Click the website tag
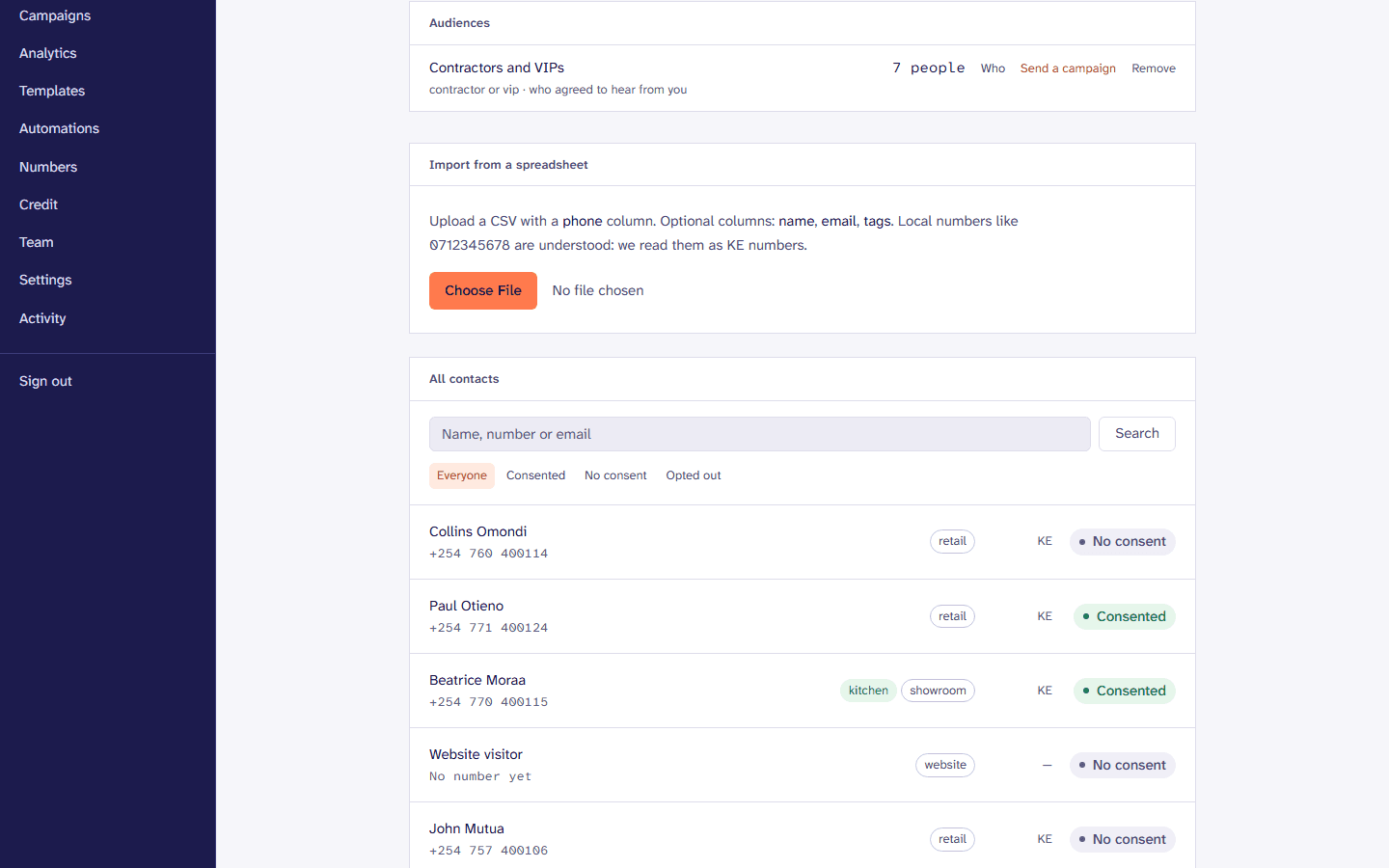 click(945, 765)
